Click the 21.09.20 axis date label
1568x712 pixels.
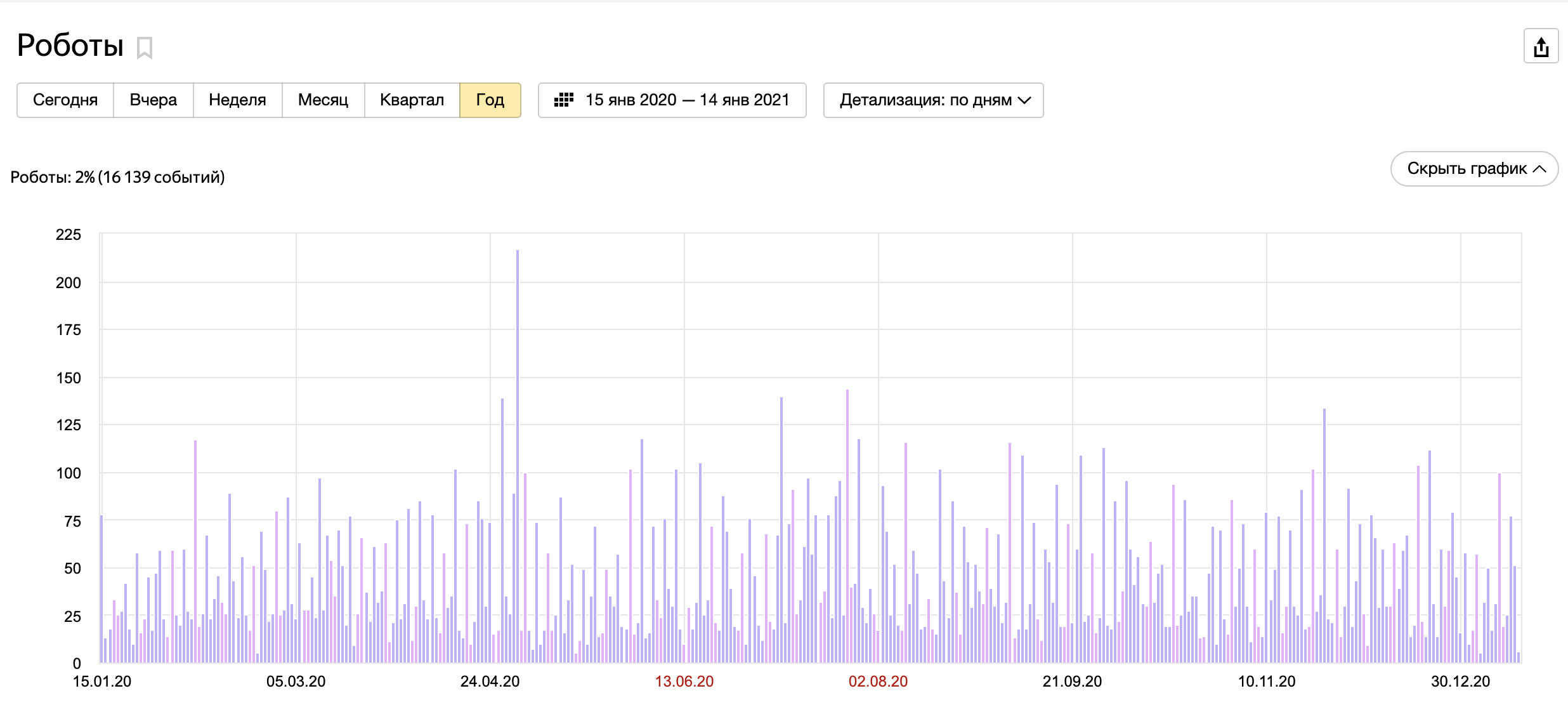[x=1072, y=682]
